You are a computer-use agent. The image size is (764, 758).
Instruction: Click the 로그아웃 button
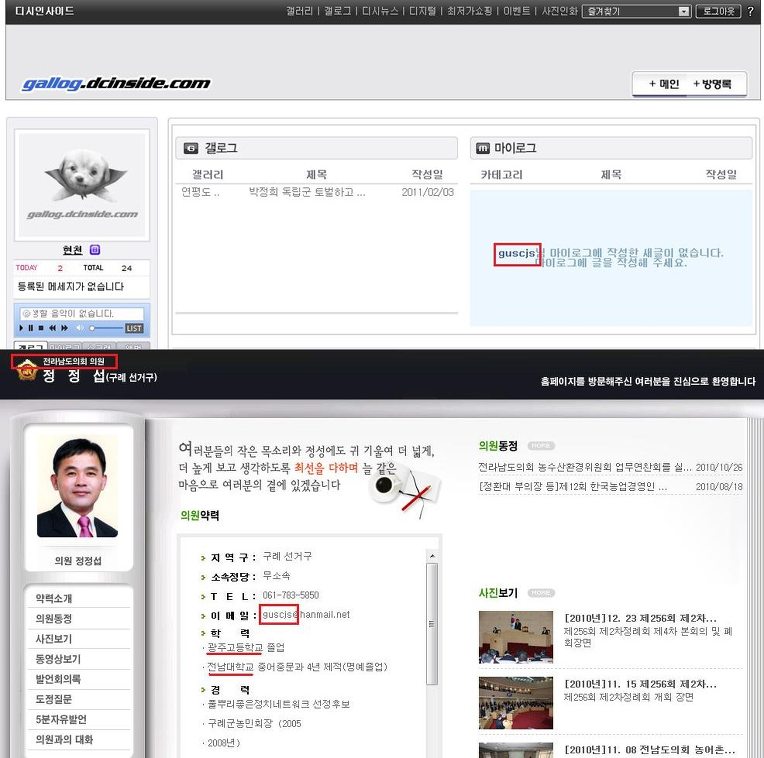[x=718, y=11]
